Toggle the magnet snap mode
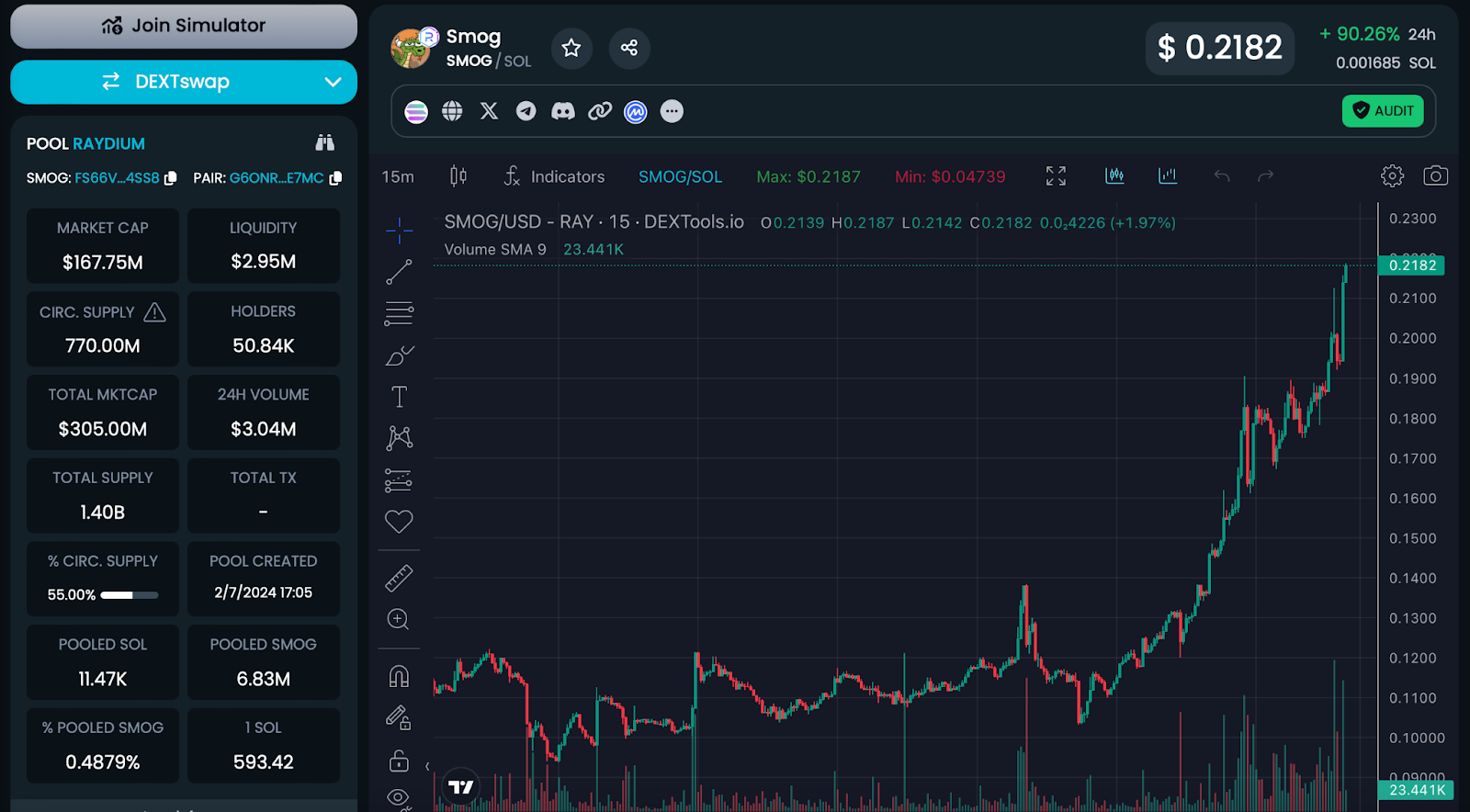Viewport: 1470px width, 812px height. 399,677
